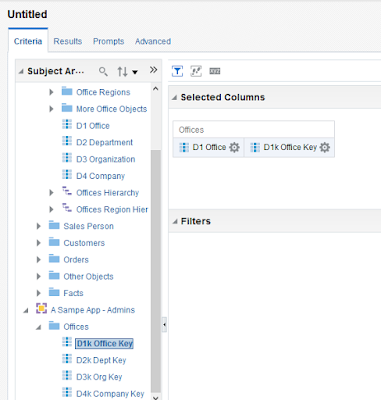Screen dimensions: 381x400
Task: Open the D1k Office Key column gear menu
Action: pyautogui.click(x=325, y=147)
